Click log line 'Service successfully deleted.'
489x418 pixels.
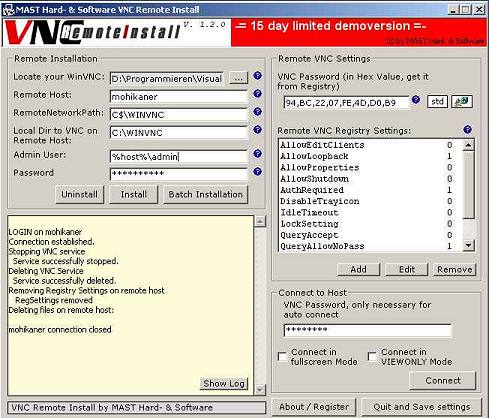(64, 281)
